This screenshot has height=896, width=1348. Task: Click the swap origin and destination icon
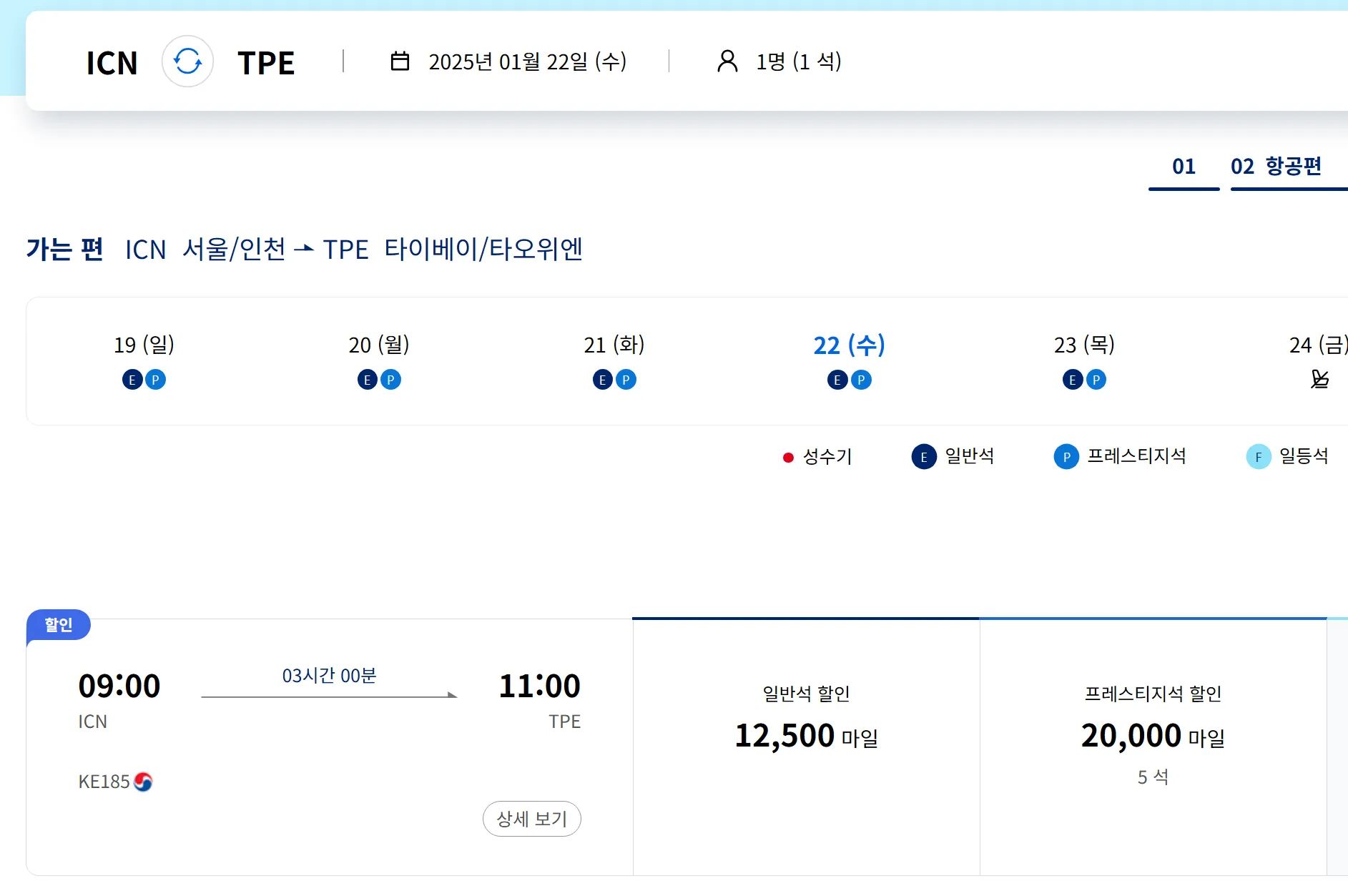[x=187, y=61]
